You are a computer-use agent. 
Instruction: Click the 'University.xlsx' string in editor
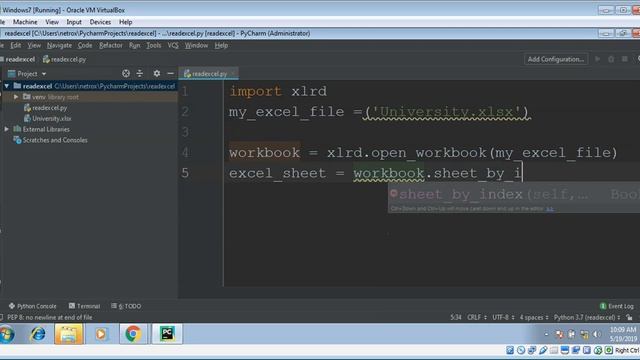[447, 112]
